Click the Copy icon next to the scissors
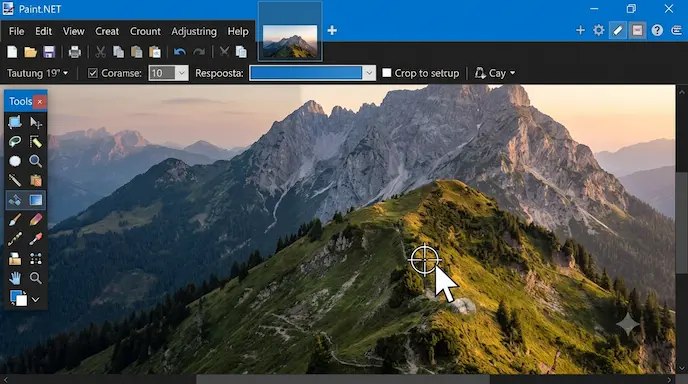 pyautogui.click(x=118, y=52)
